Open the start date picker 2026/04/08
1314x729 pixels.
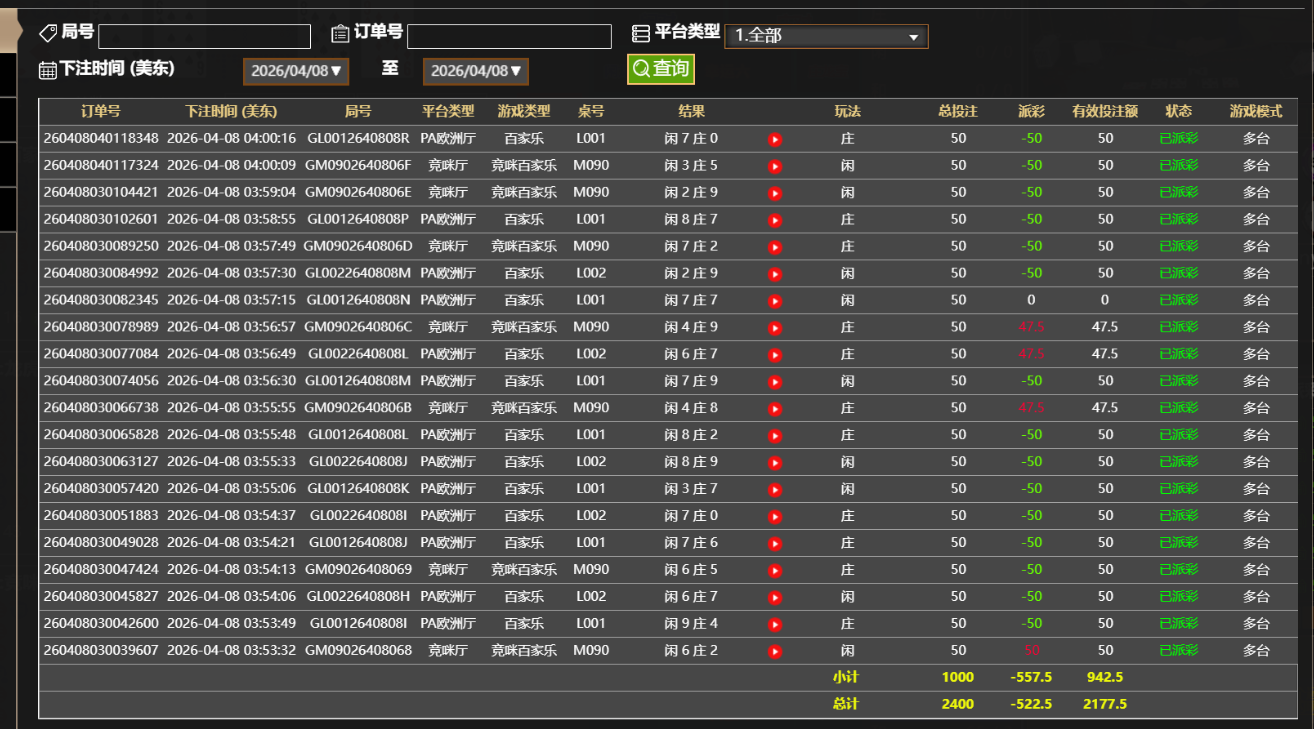point(295,71)
